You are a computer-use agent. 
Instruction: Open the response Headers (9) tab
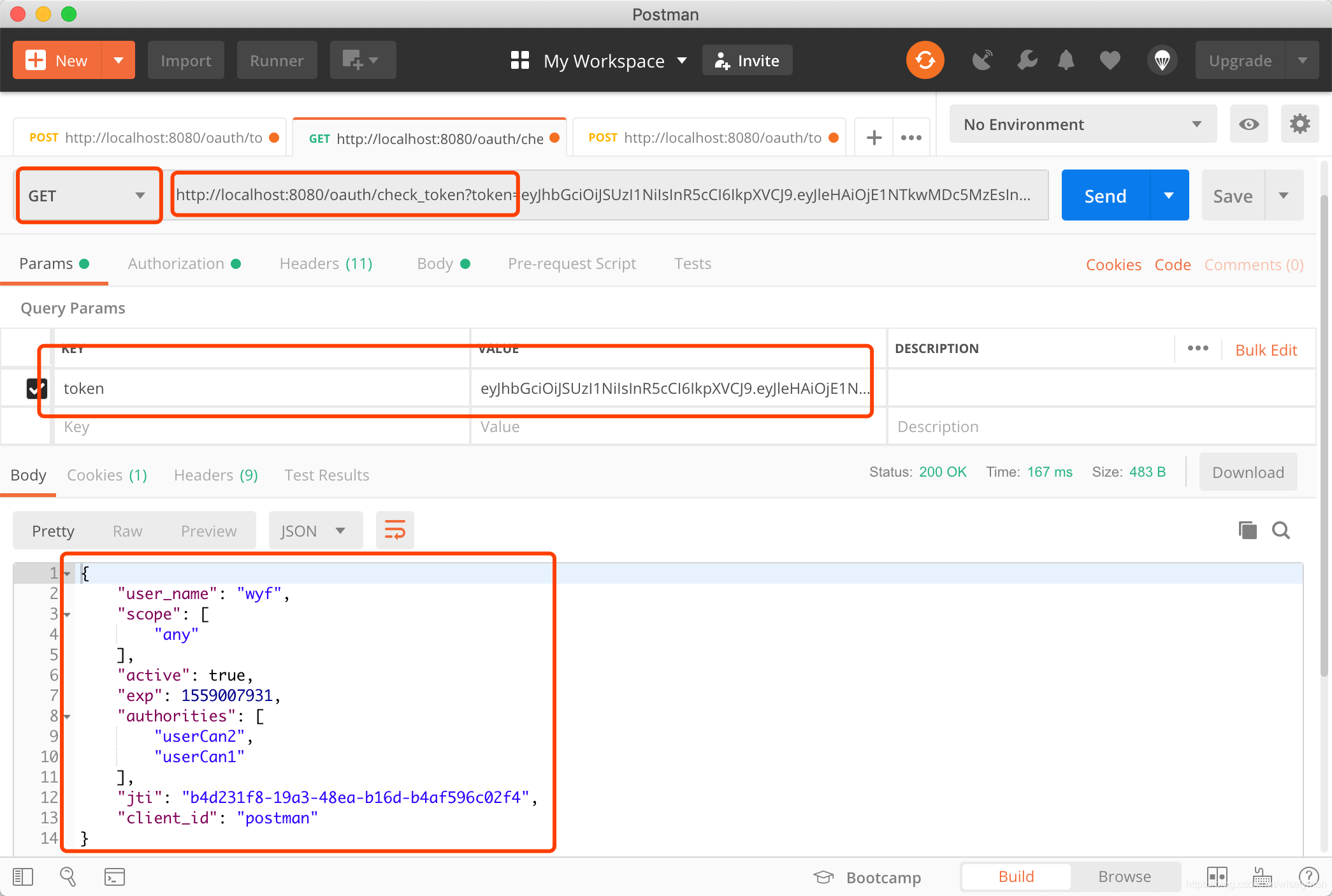(215, 475)
